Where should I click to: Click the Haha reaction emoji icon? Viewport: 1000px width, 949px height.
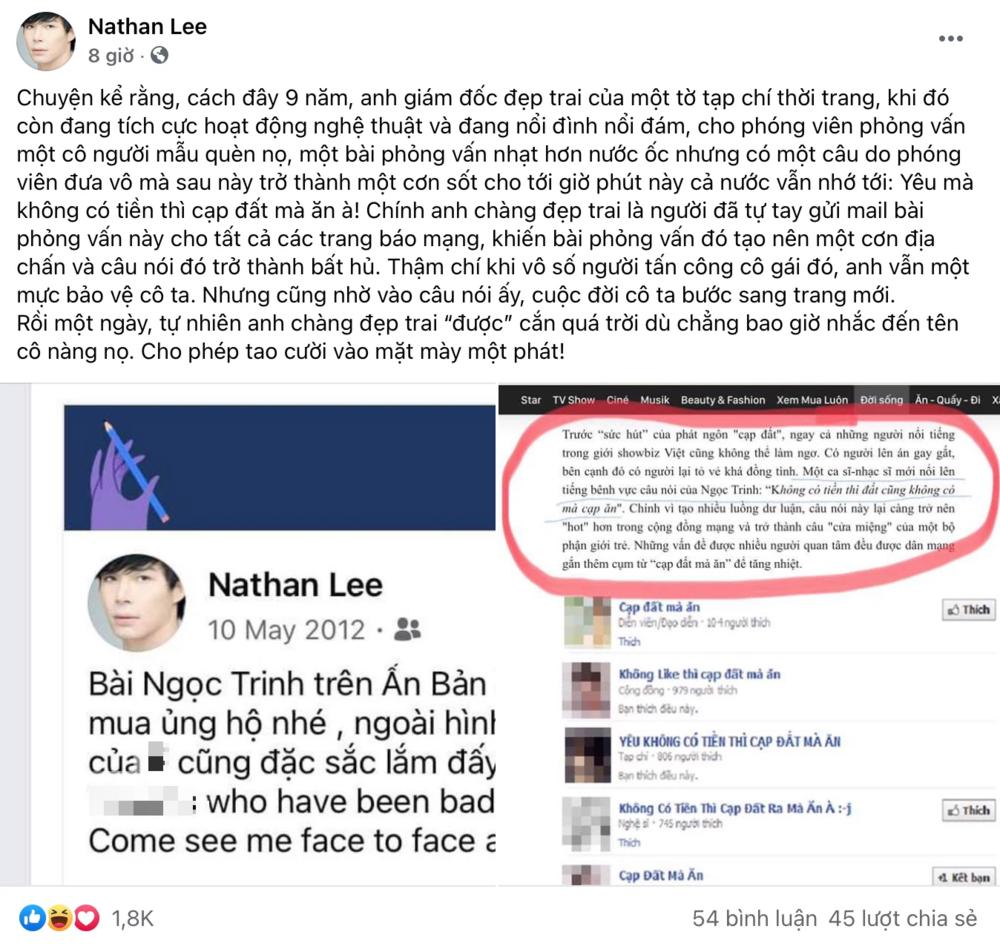click(x=59, y=918)
